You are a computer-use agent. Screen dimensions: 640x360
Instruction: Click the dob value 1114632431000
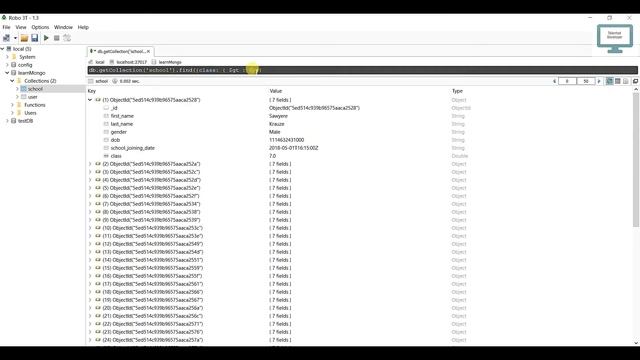click(x=287, y=140)
